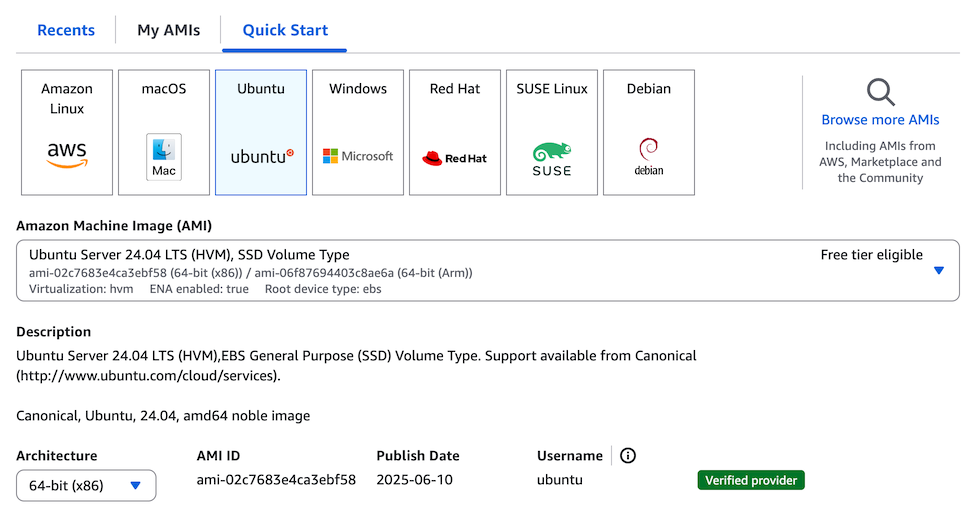The height and width of the screenshot is (516, 976).
Task: Click the Publish Date 2025-06-10 value
Action: [x=414, y=480]
